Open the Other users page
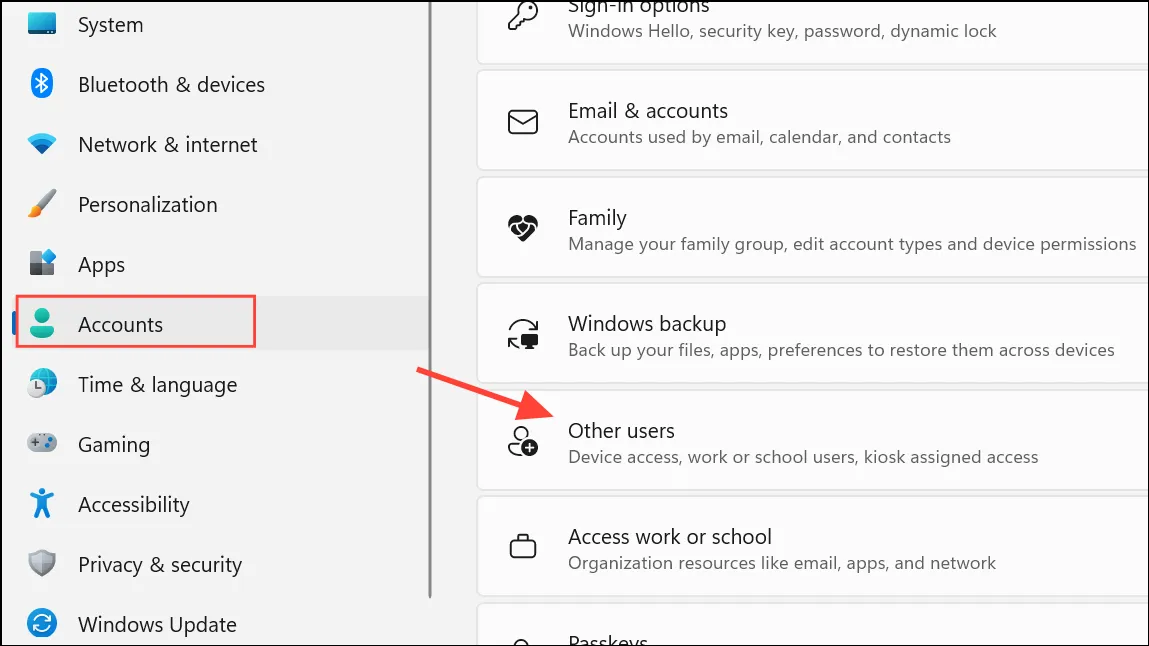Image resolution: width=1149 pixels, height=646 pixels. (x=813, y=441)
